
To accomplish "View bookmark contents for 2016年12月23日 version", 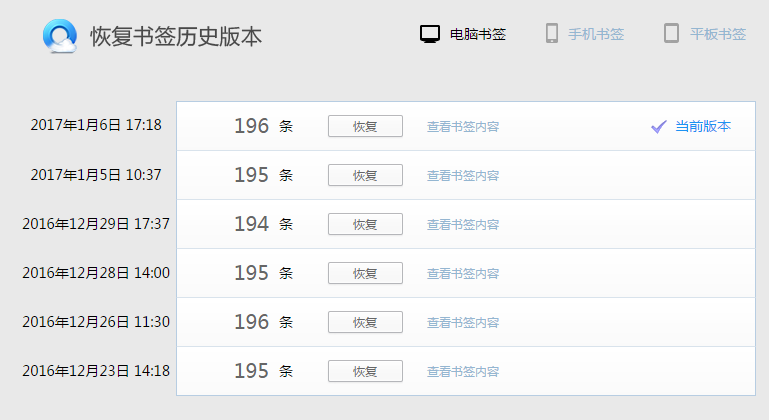I will pyautogui.click(x=463, y=372).
